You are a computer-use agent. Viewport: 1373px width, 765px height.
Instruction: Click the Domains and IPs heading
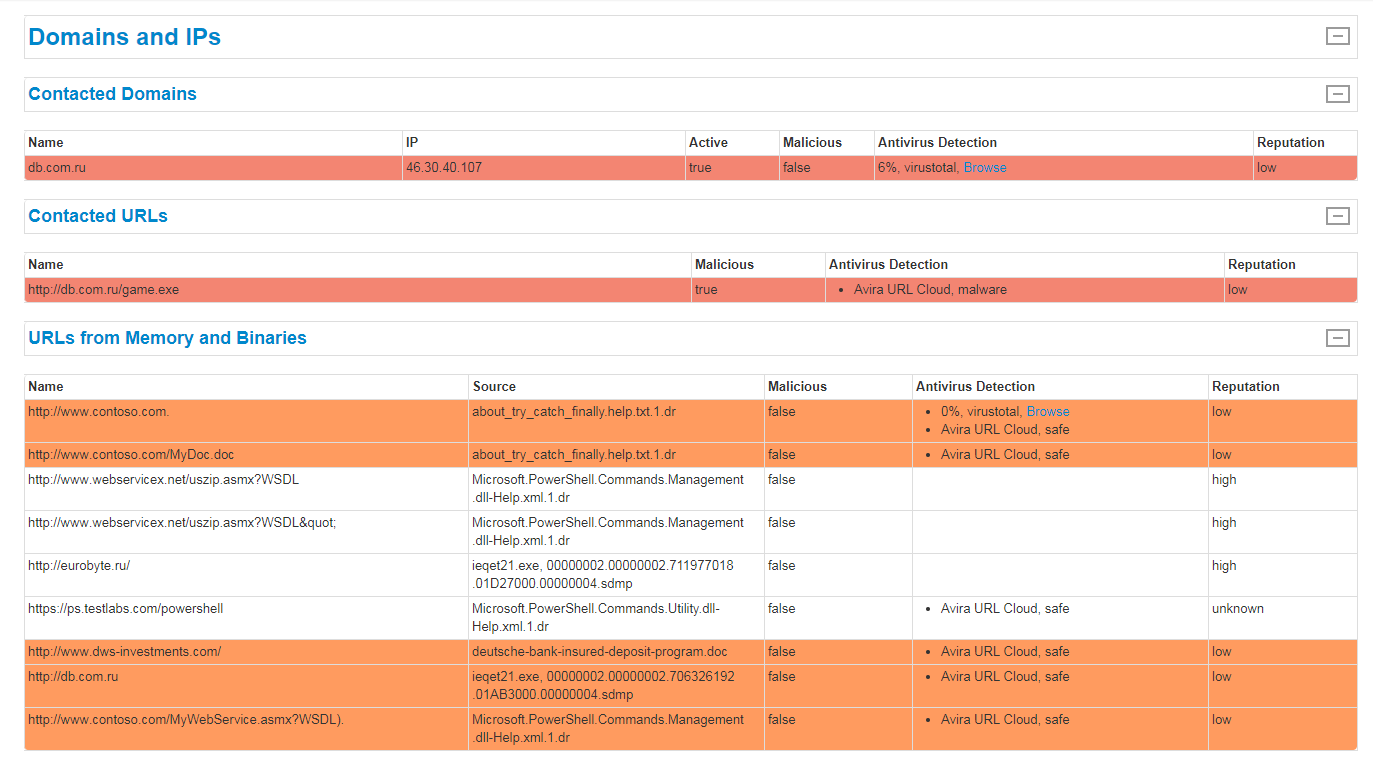pyautogui.click(x=124, y=36)
